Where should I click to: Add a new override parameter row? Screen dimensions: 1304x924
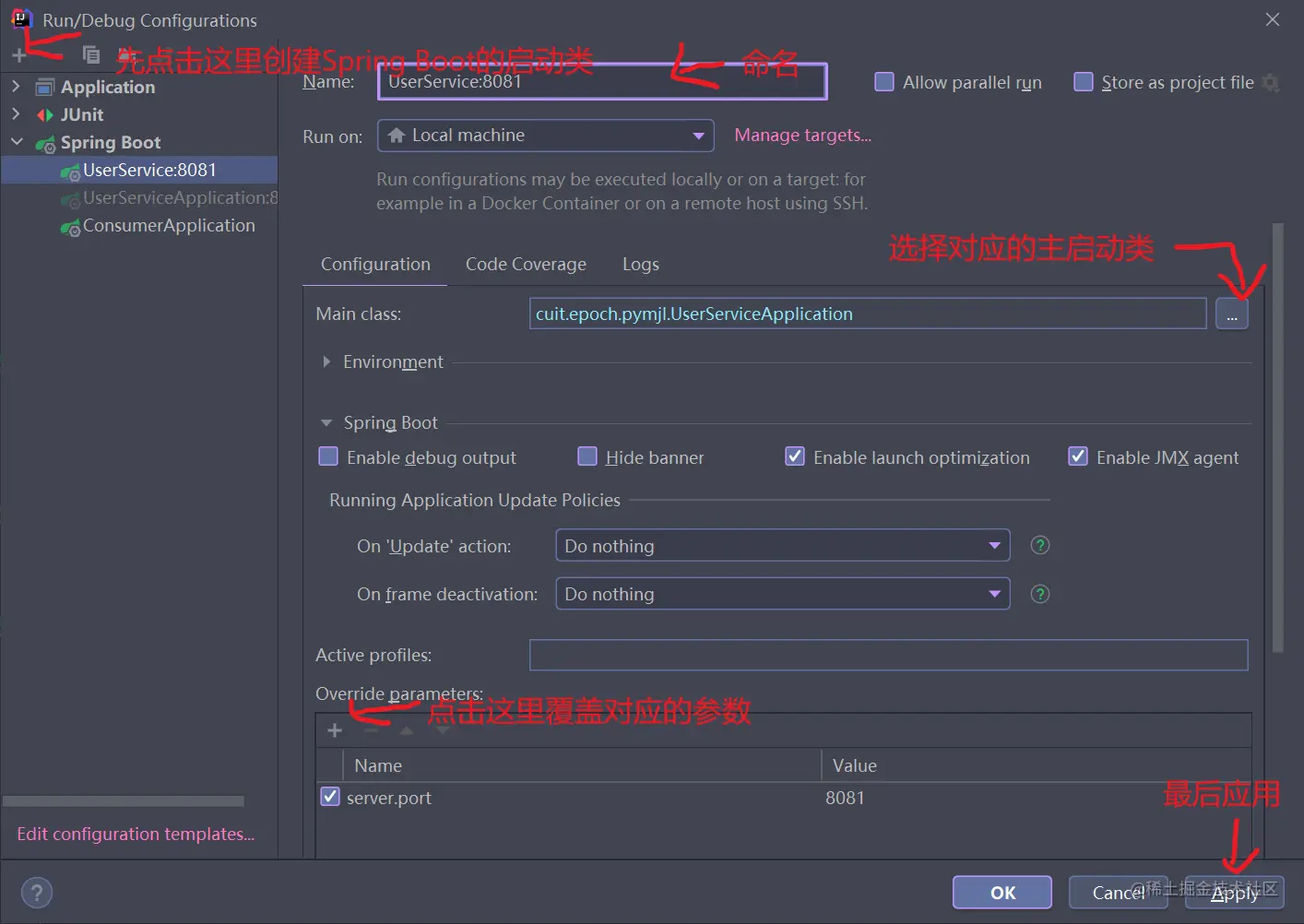[x=334, y=729]
